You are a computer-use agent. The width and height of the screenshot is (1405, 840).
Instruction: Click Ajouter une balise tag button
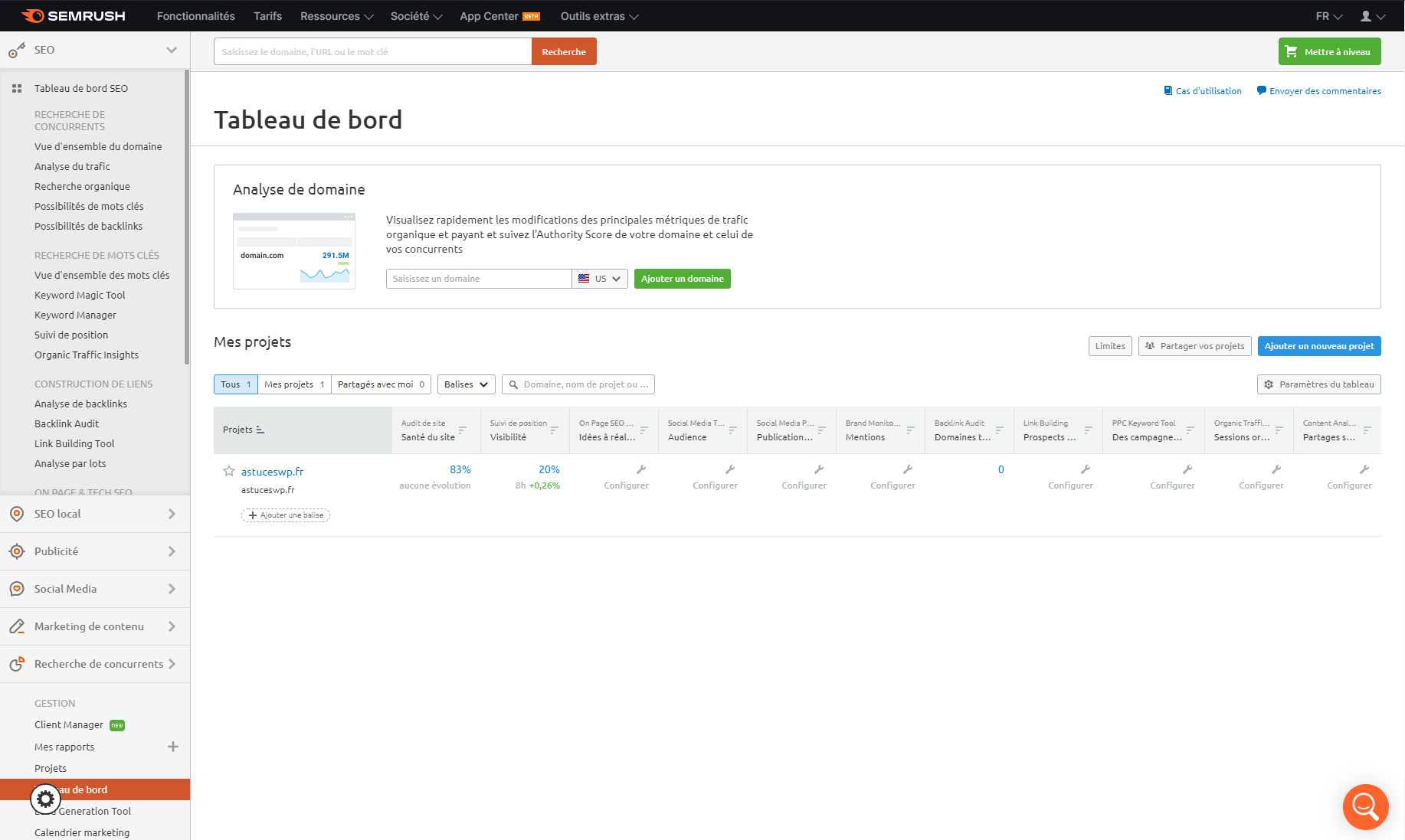click(286, 515)
